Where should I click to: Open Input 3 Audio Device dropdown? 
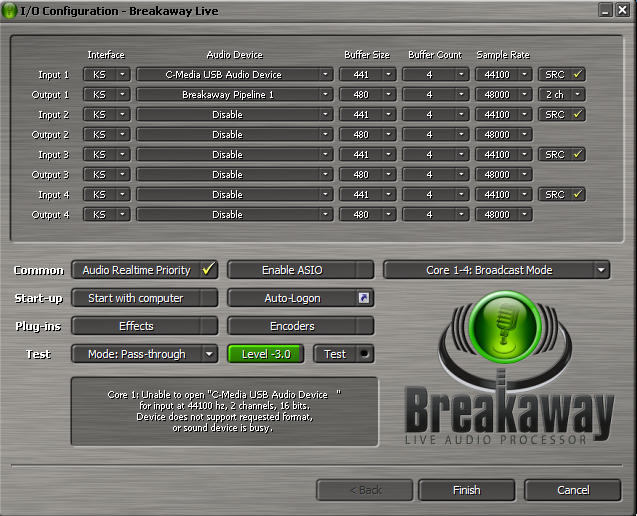234,154
